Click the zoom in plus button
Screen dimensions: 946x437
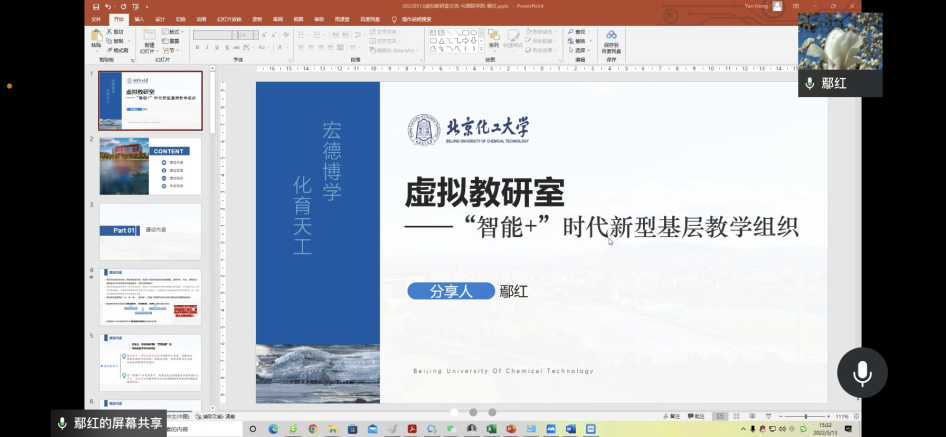[x=828, y=416]
